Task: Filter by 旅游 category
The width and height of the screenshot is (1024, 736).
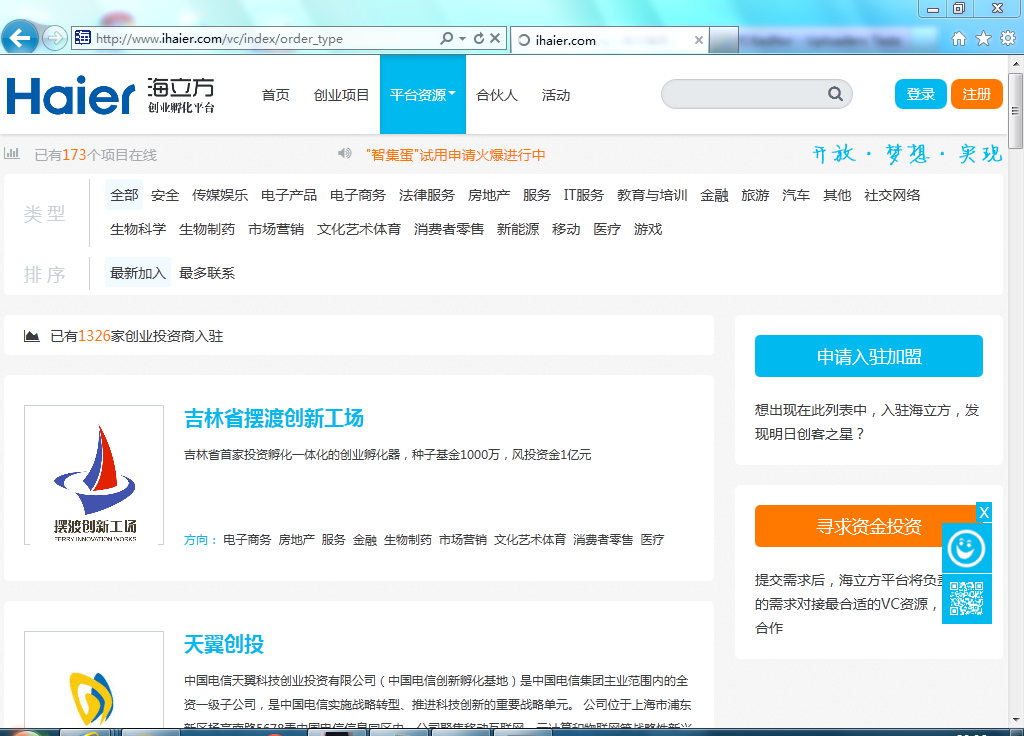Action: tap(756, 195)
